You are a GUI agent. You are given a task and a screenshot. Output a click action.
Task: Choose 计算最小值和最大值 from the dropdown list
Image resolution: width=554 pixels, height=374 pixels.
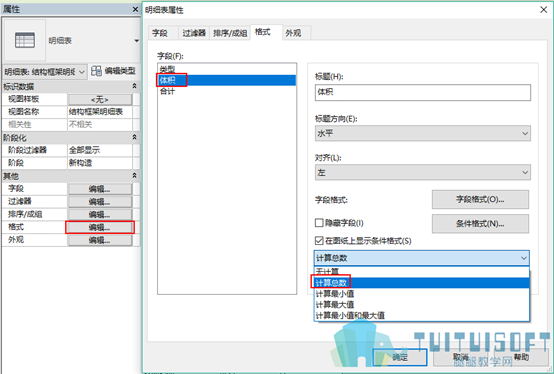pyautogui.click(x=422, y=315)
